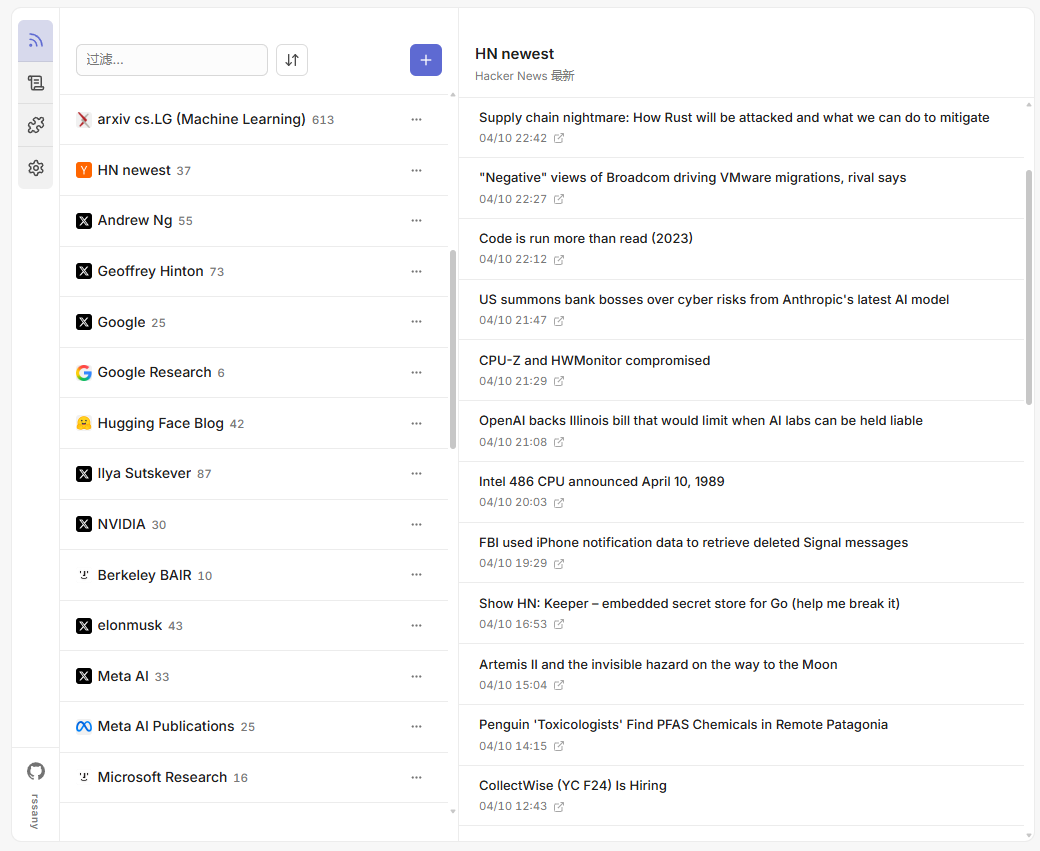1040x851 pixels.
Task: Add a new feed with plus button
Action: click(x=426, y=60)
